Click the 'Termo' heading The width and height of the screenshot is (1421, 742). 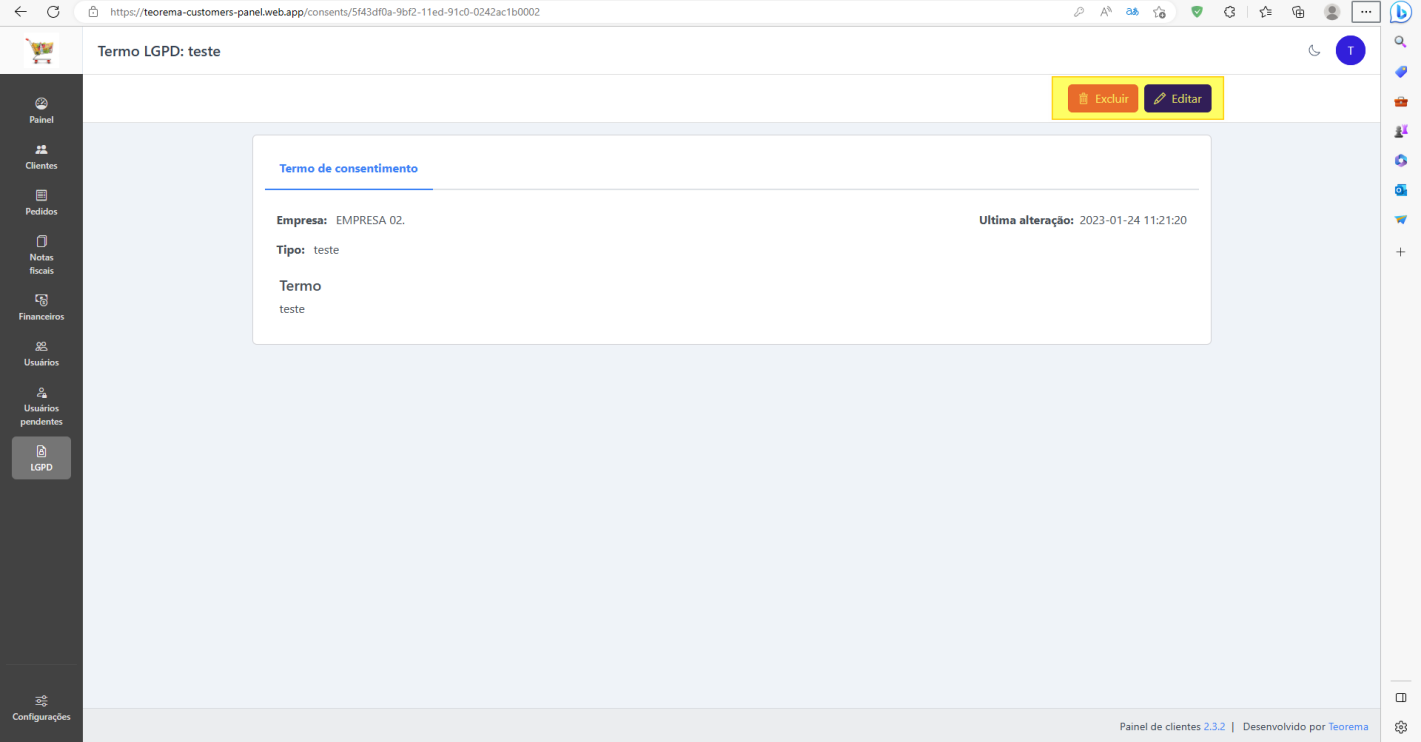pyautogui.click(x=300, y=286)
